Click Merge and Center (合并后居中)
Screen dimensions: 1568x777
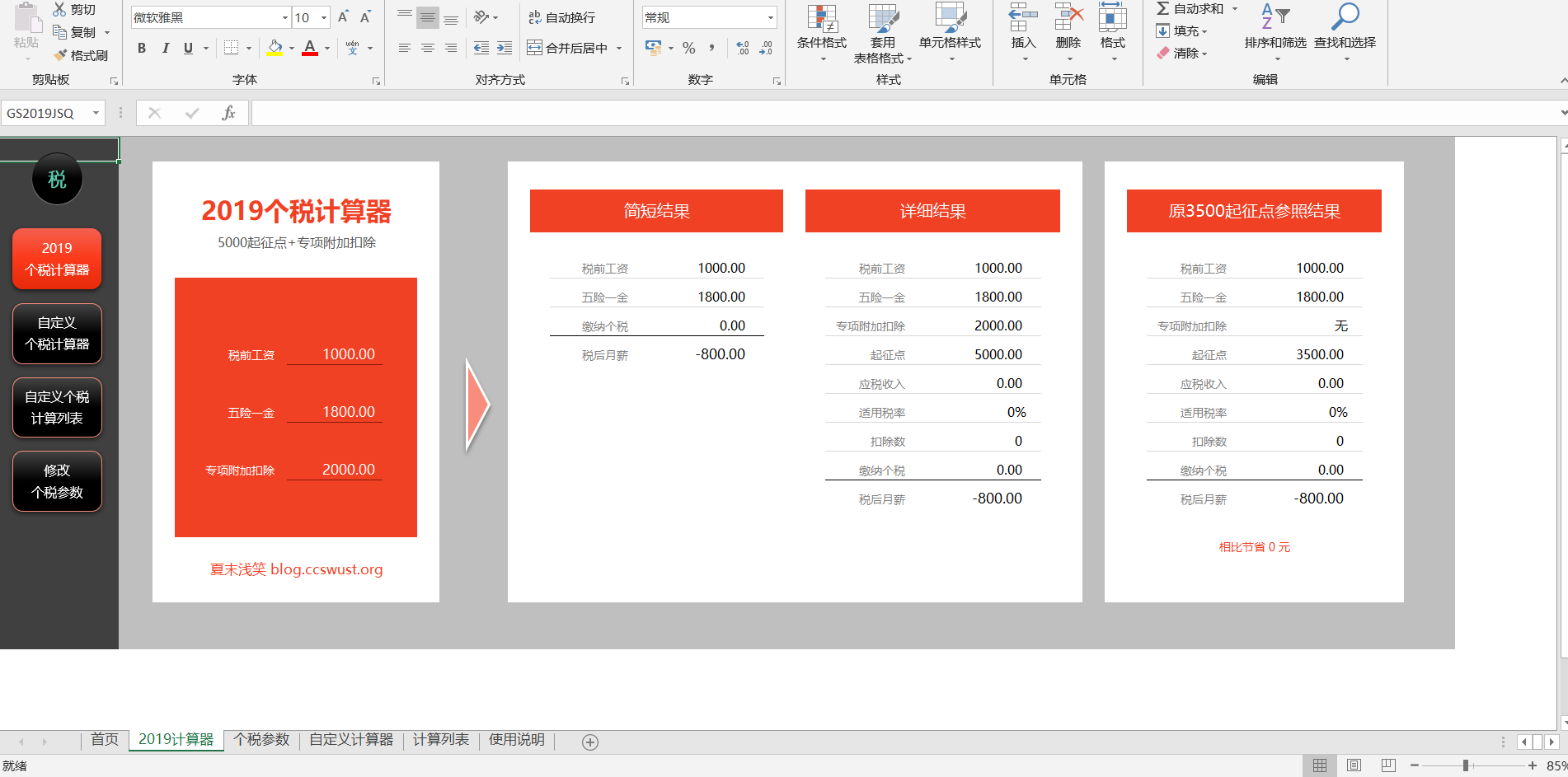[568, 48]
